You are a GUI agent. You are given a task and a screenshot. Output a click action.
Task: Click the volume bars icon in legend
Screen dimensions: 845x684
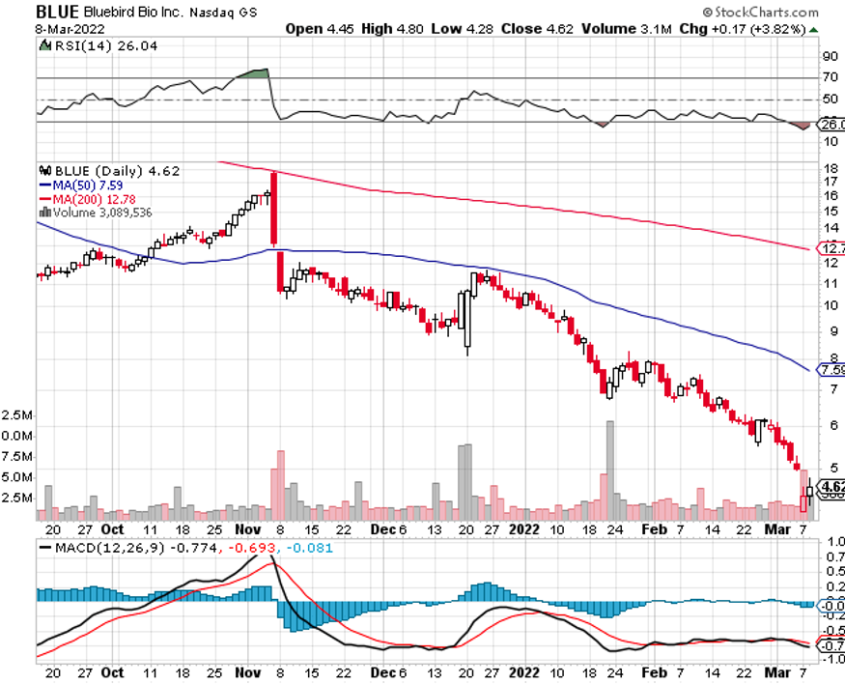coord(44,212)
